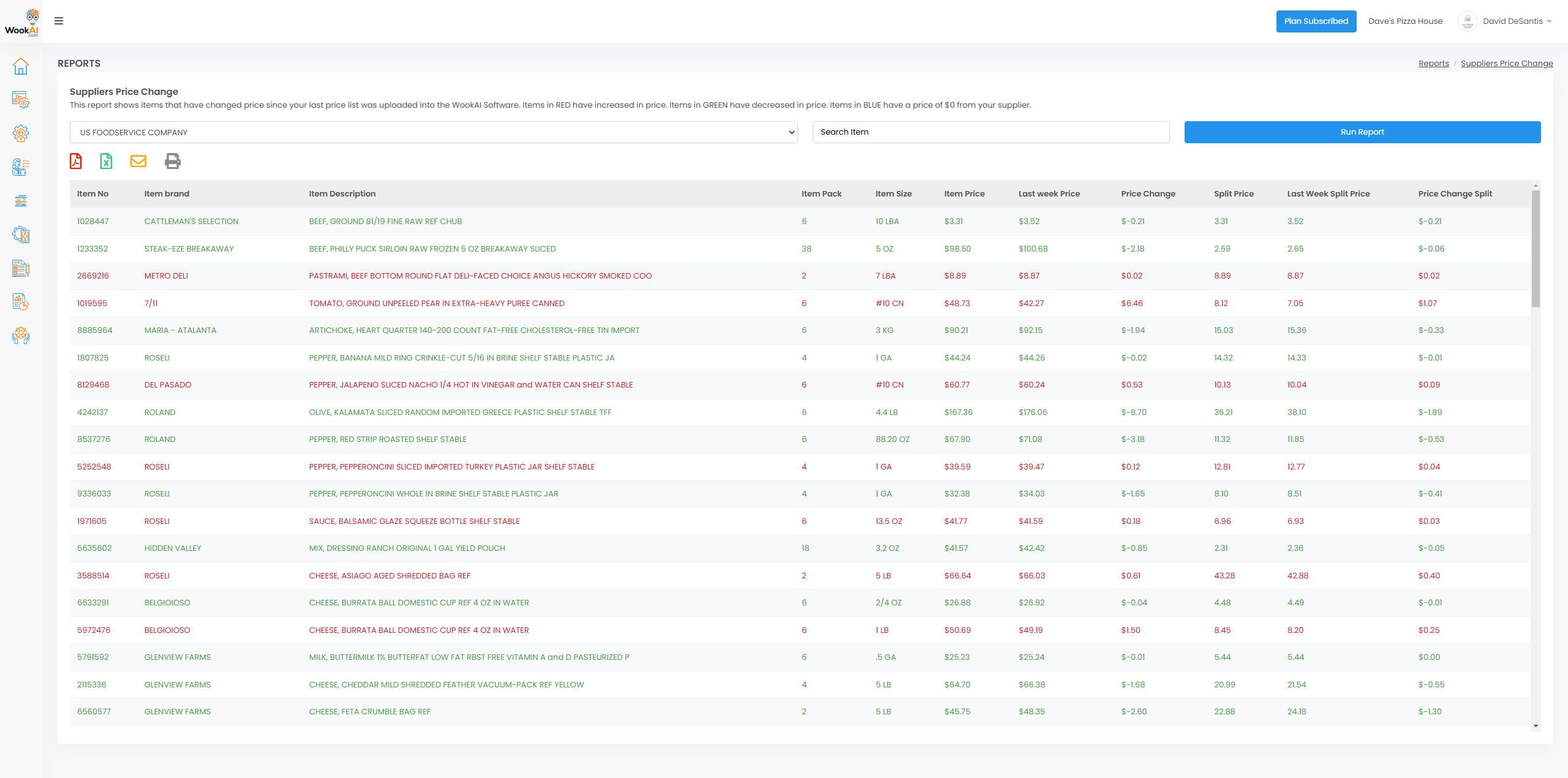The image size is (1568, 778).
Task: Open the Home icon in sidebar
Action: (x=21, y=66)
